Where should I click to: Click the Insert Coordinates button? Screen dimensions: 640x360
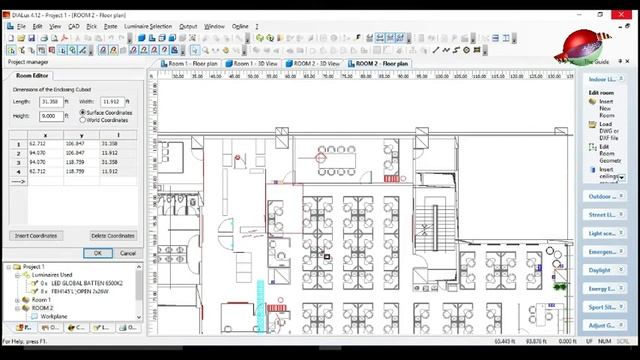coord(36,236)
